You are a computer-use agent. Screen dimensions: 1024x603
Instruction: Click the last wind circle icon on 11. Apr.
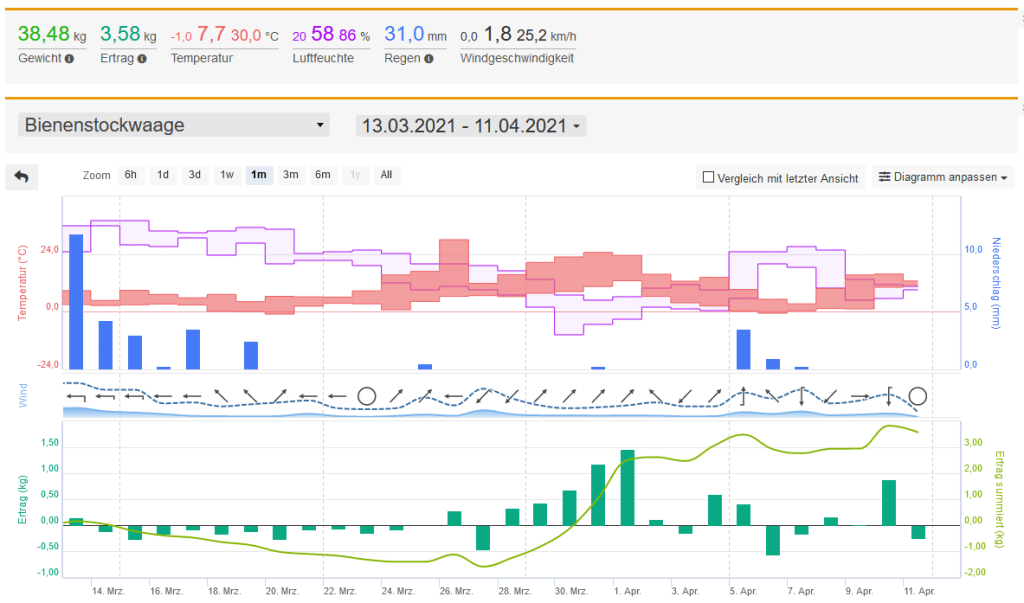[x=917, y=396]
